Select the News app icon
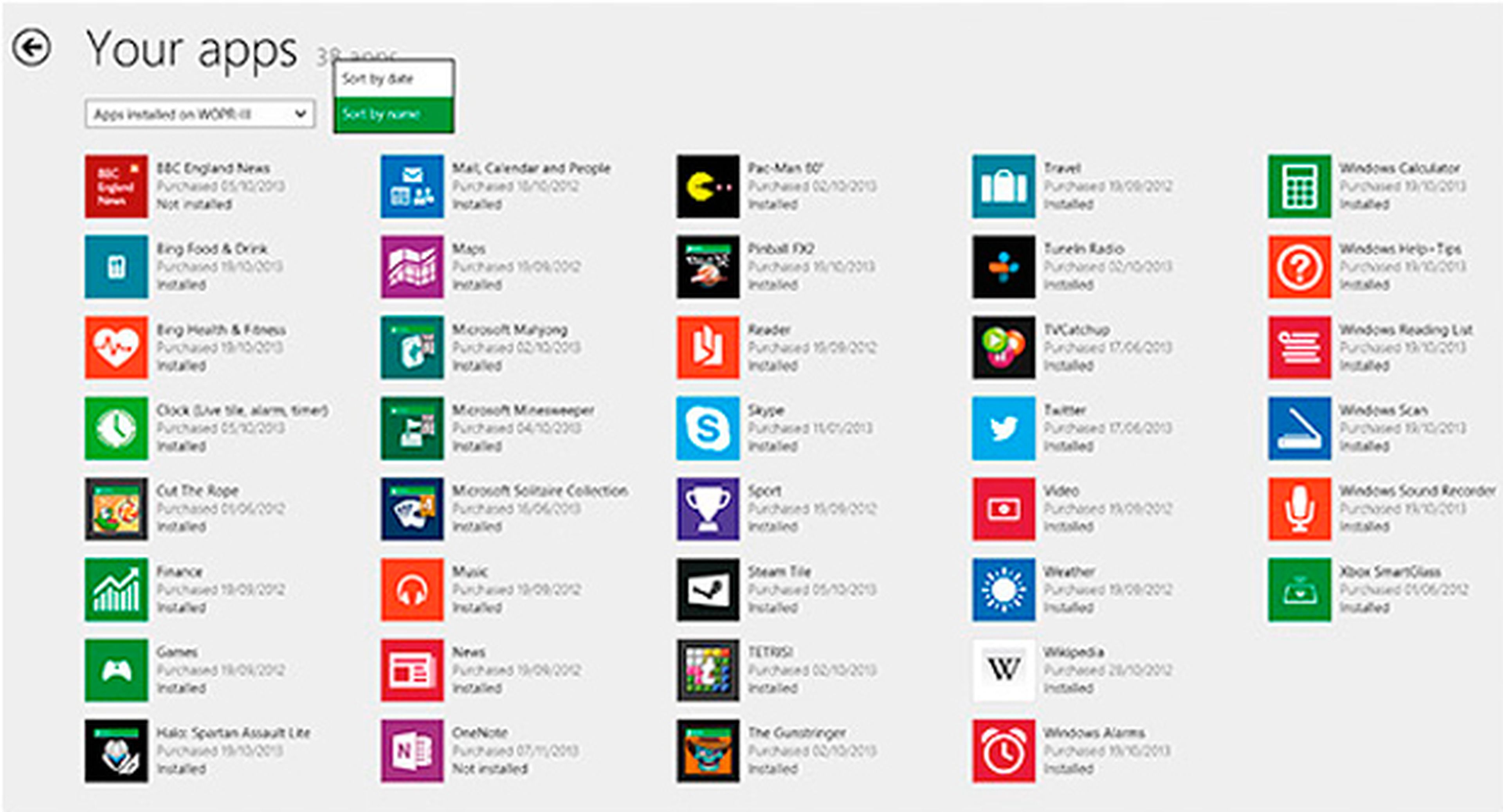The width and height of the screenshot is (1503, 812). coord(412,670)
